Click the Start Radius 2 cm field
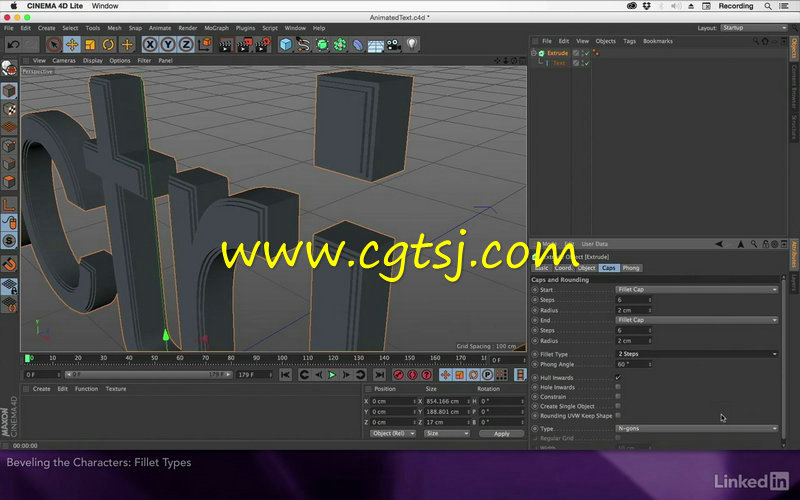This screenshot has width=800, height=500. [x=634, y=310]
